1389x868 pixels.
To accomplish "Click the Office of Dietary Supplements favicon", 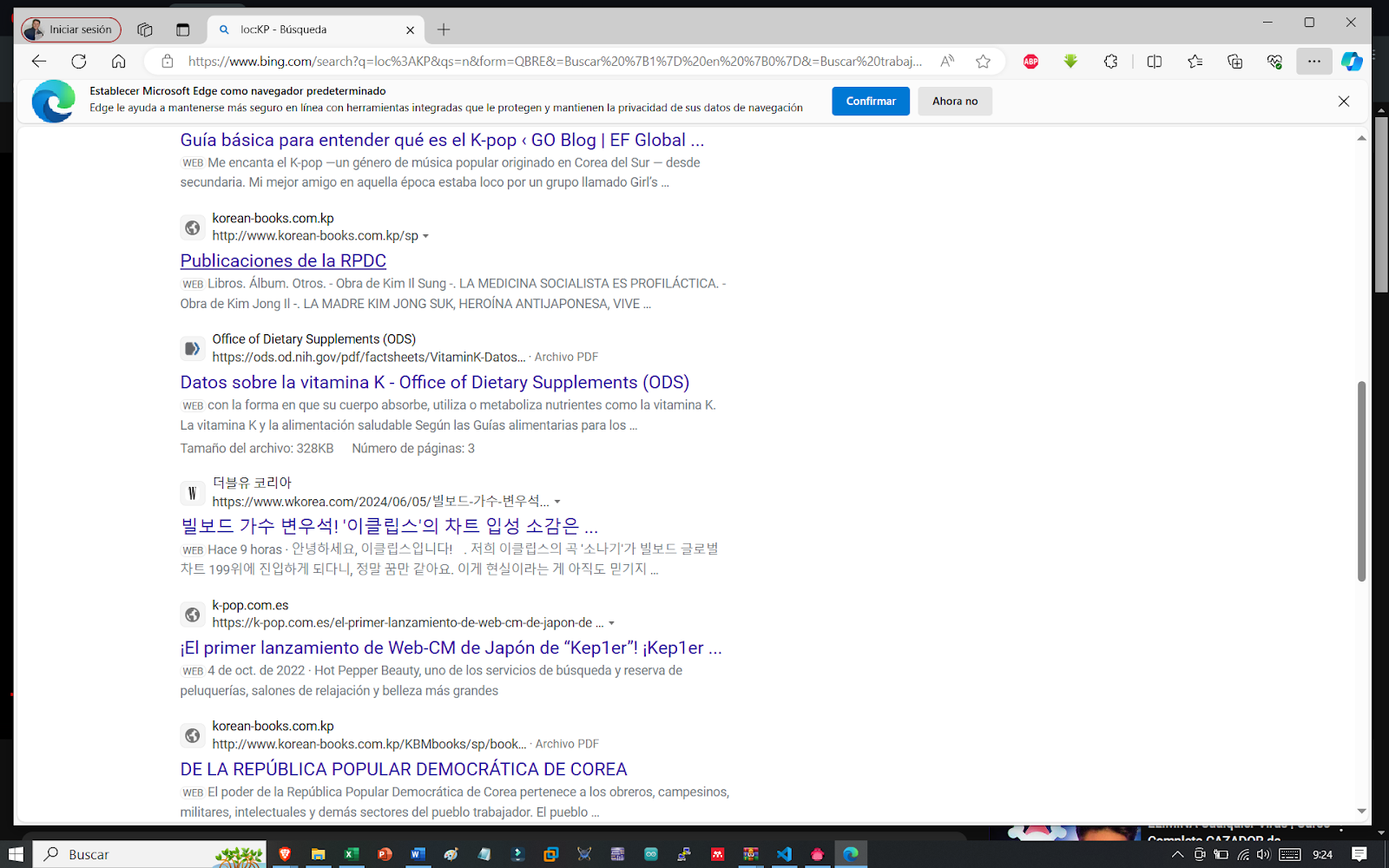I will tap(193, 349).
